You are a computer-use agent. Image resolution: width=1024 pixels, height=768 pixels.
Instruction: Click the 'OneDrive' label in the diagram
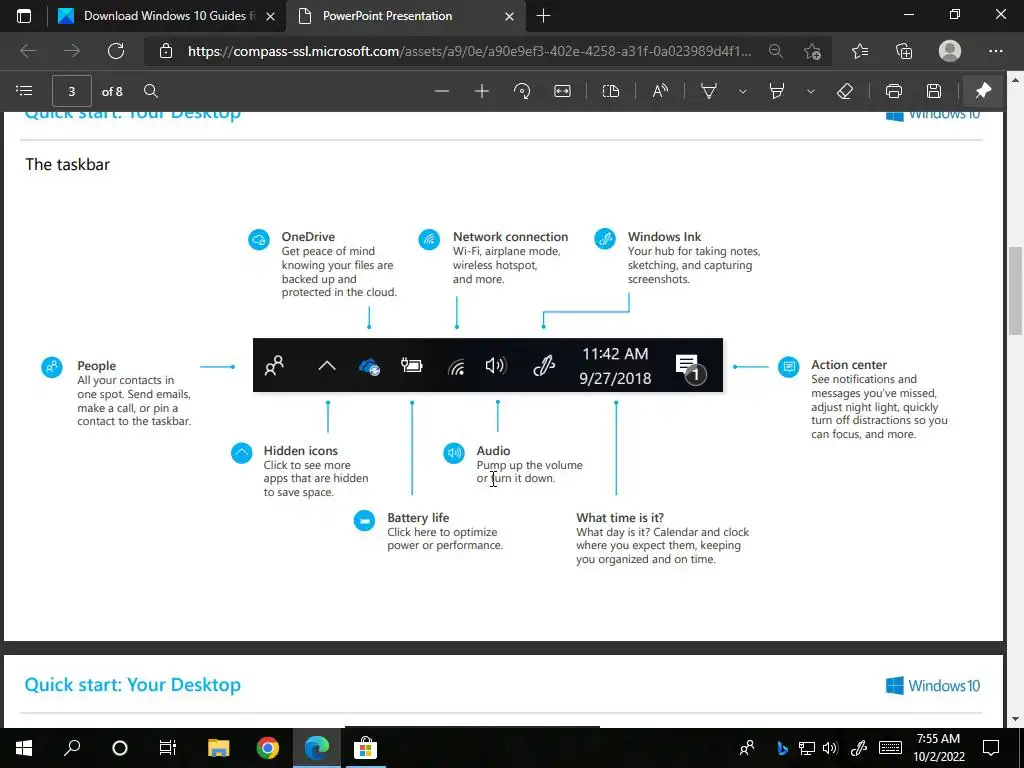coord(308,236)
